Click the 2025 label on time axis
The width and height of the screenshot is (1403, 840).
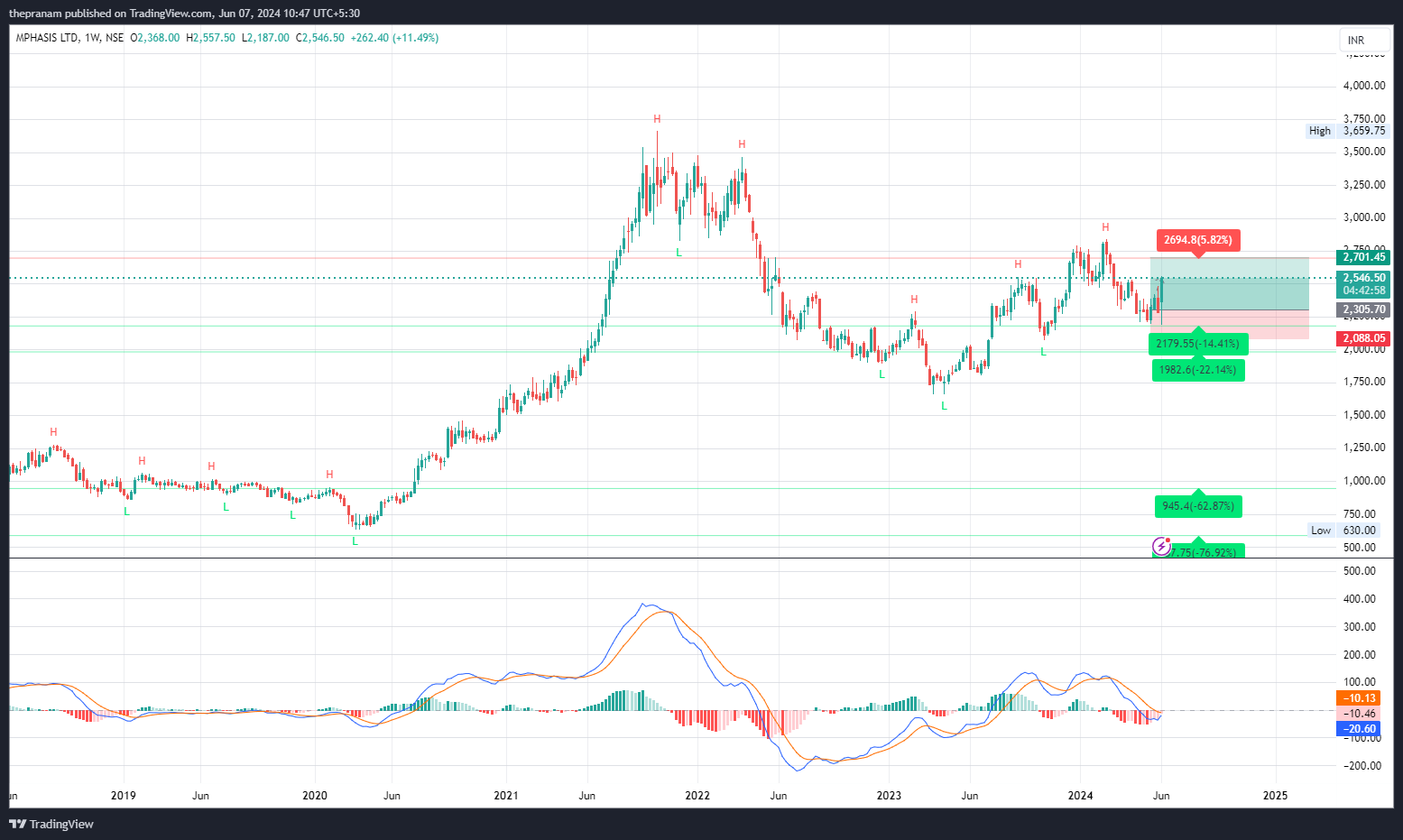(1275, 796)
